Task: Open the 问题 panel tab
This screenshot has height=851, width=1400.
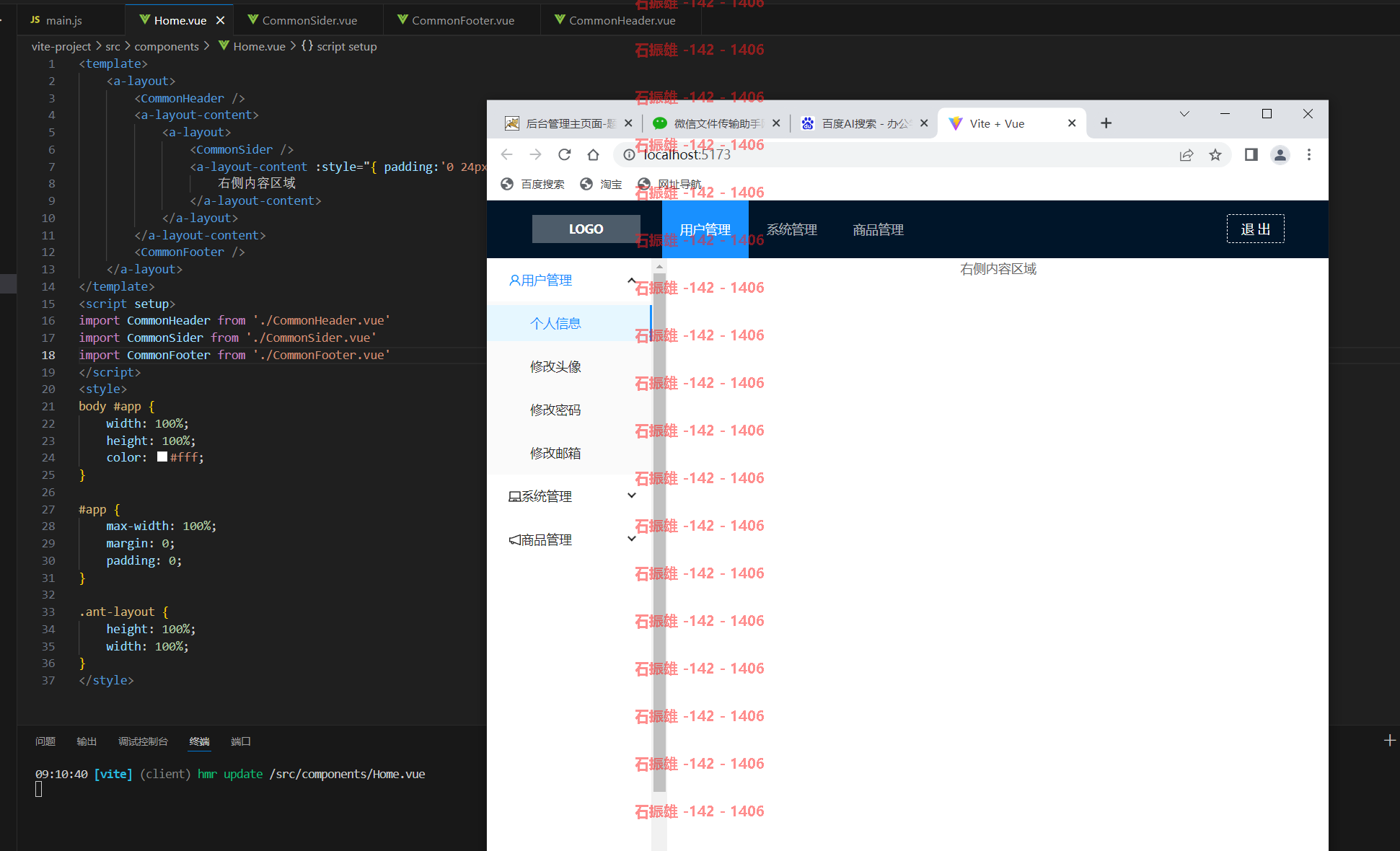Action: tap(45, 741)
